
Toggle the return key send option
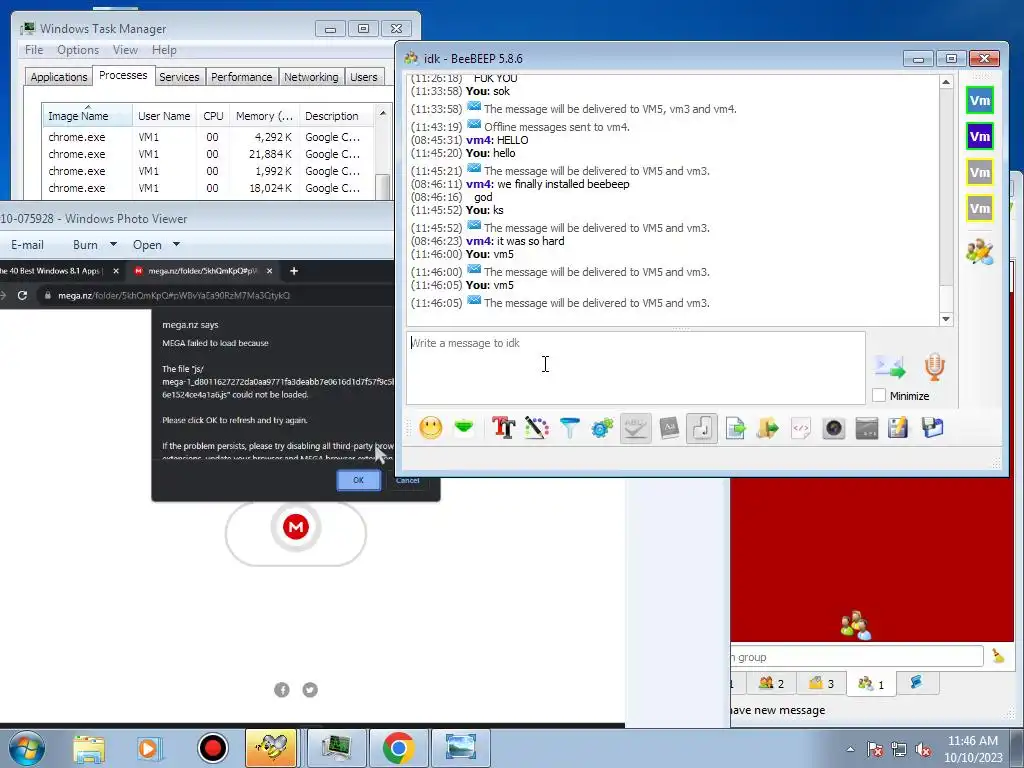point(702,428)
